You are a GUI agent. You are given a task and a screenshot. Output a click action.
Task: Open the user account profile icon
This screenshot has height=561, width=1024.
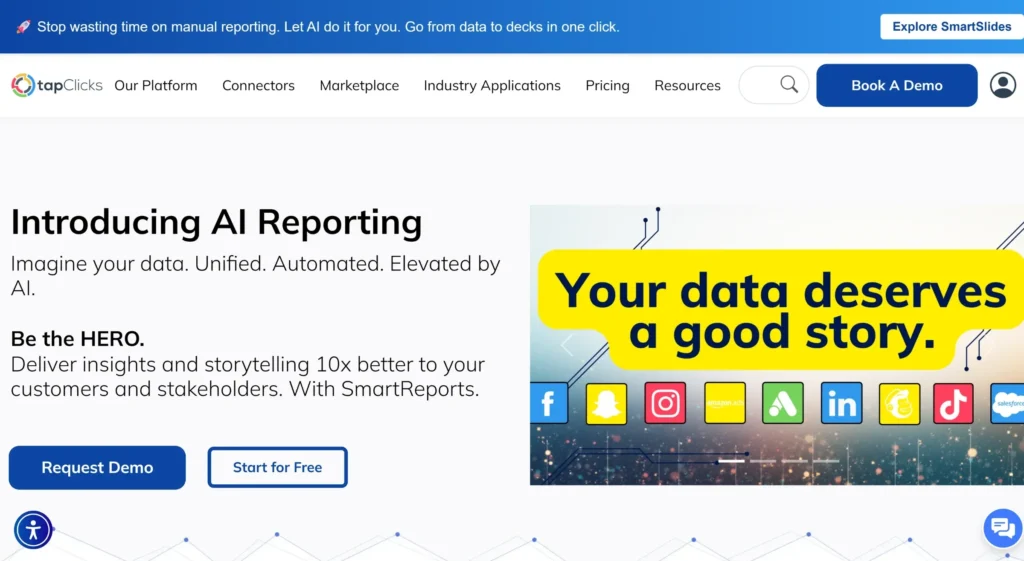coord(1002,85)
